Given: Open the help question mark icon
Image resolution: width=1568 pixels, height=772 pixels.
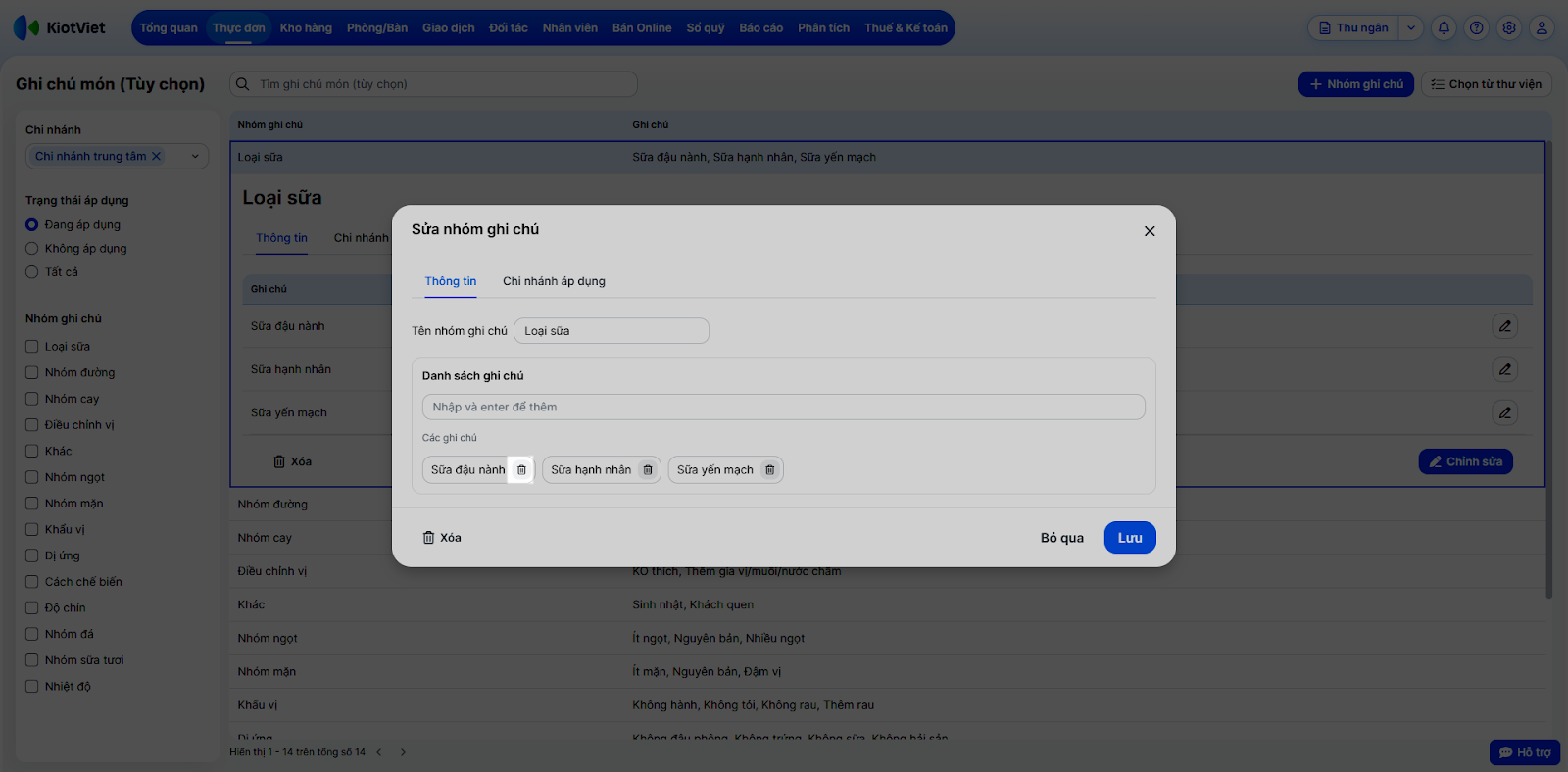Looking at the screenshot, I should (x=1477, y=28).
